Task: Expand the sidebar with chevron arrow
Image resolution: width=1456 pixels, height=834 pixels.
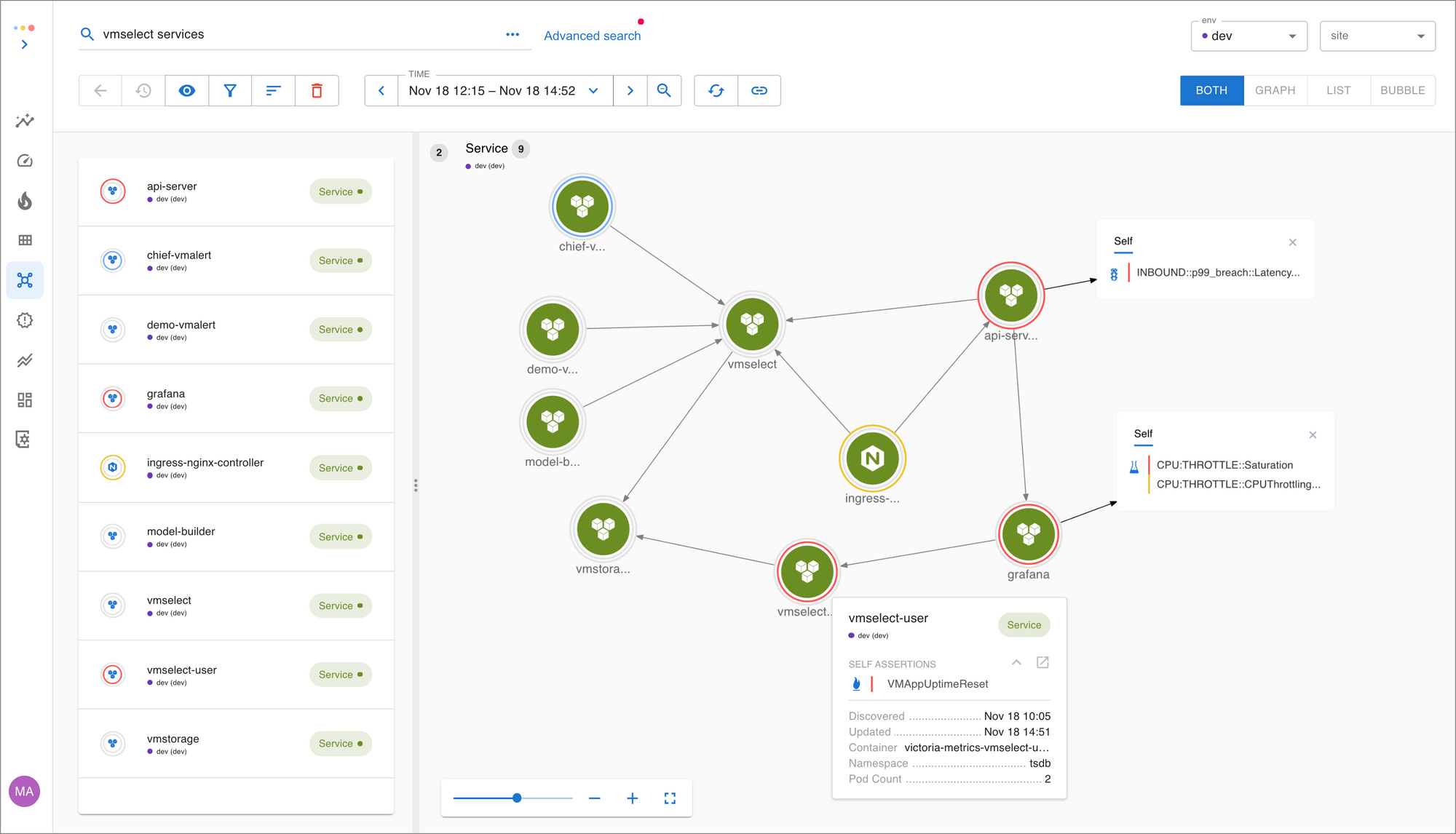Action: coord(25,44)
